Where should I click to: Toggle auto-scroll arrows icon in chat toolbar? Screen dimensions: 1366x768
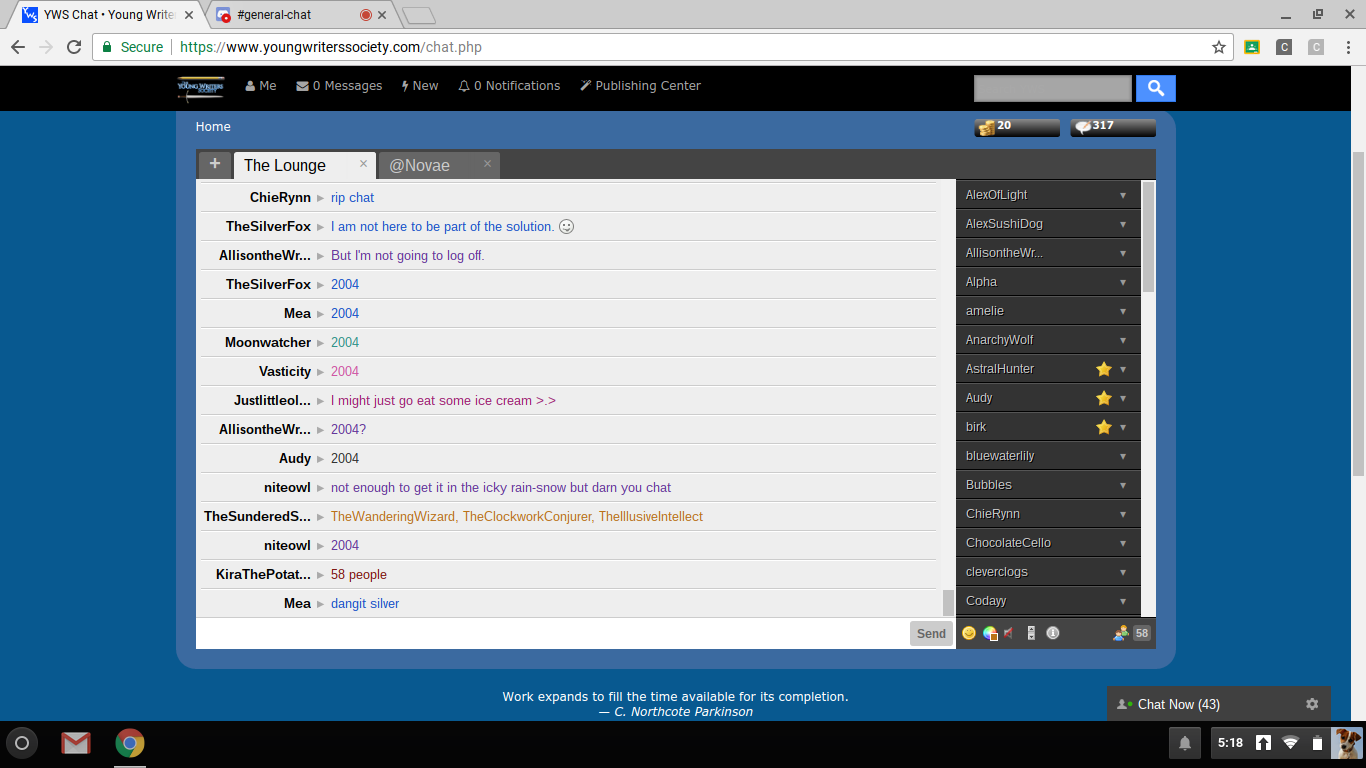point(1031,633)
